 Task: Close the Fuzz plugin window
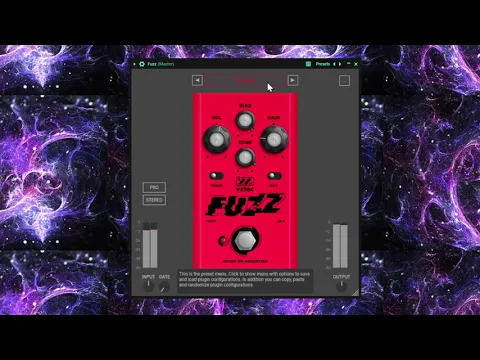tap(356, 64)
